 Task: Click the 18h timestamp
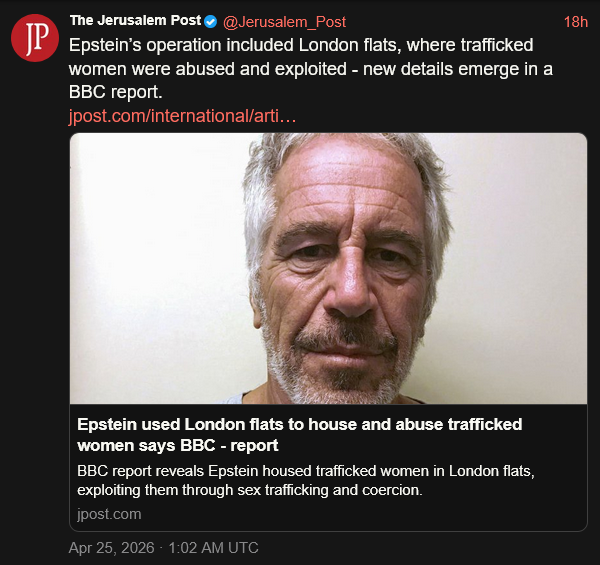coord(575,21)
